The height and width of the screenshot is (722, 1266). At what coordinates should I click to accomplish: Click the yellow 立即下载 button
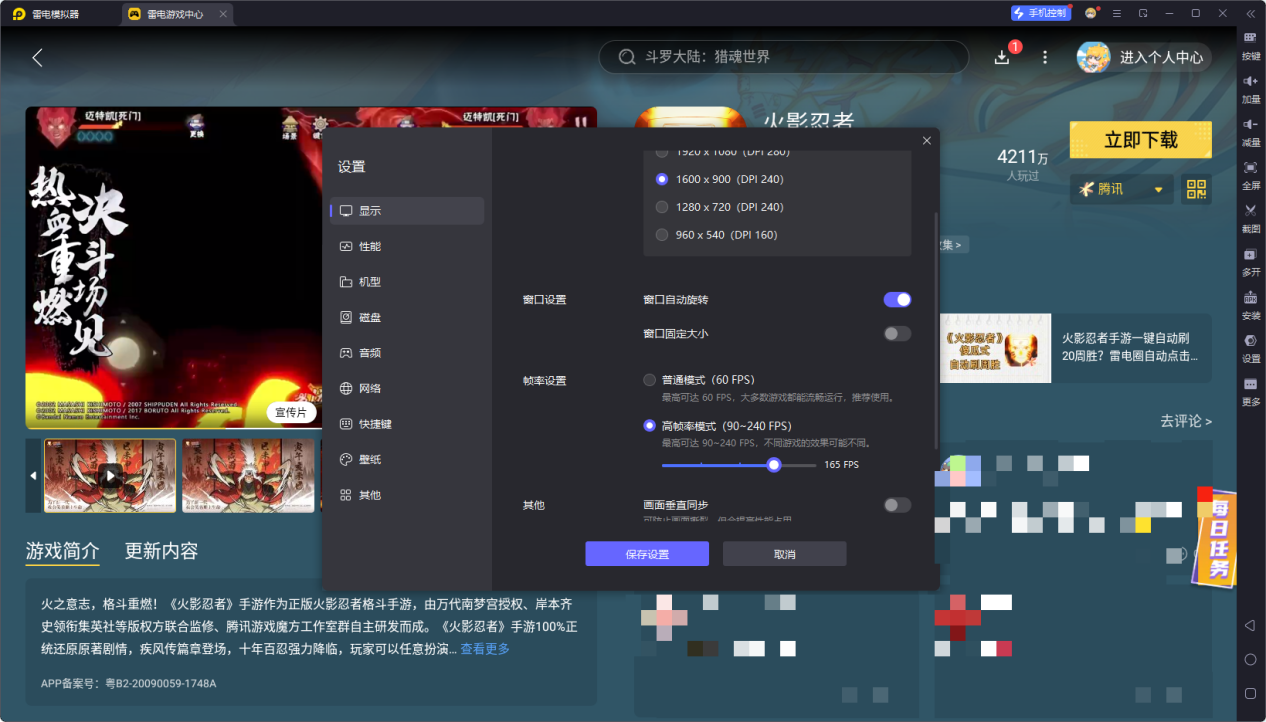(x=1141, y=140)
